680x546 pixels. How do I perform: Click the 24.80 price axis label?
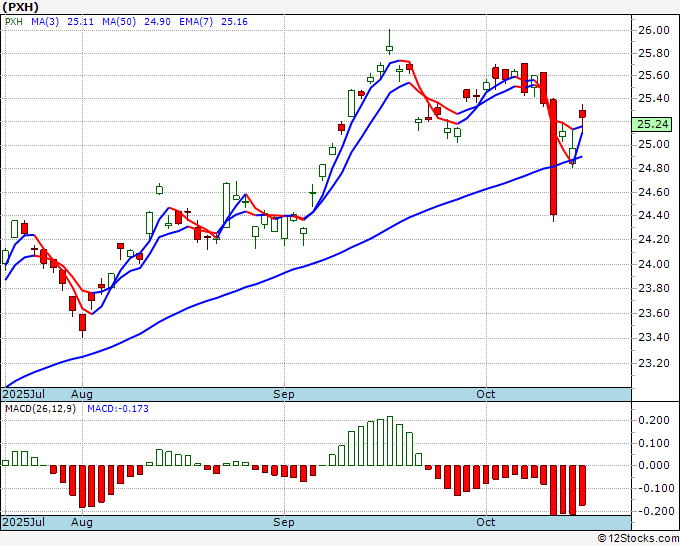(654, 168)
